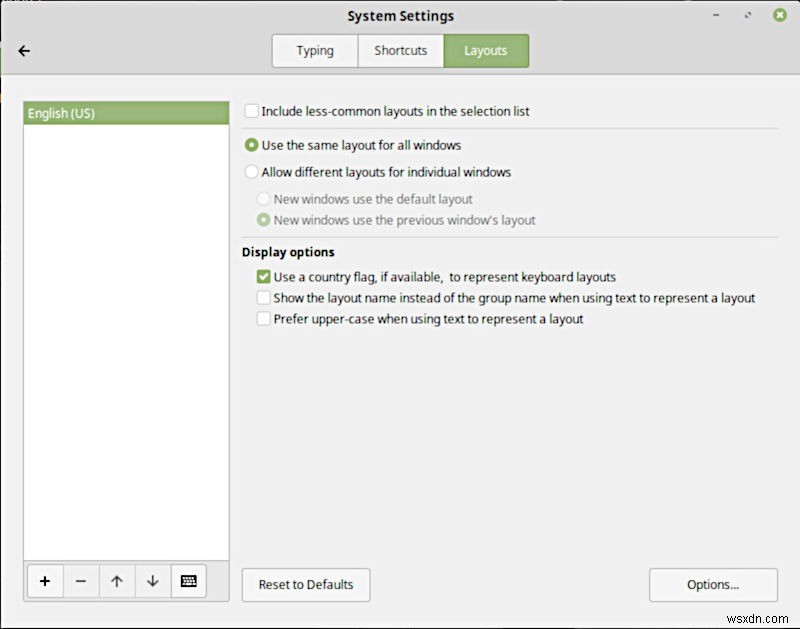Open the Shortcuts tab
The width and height of the screenshot is (800, 629).
401,51
